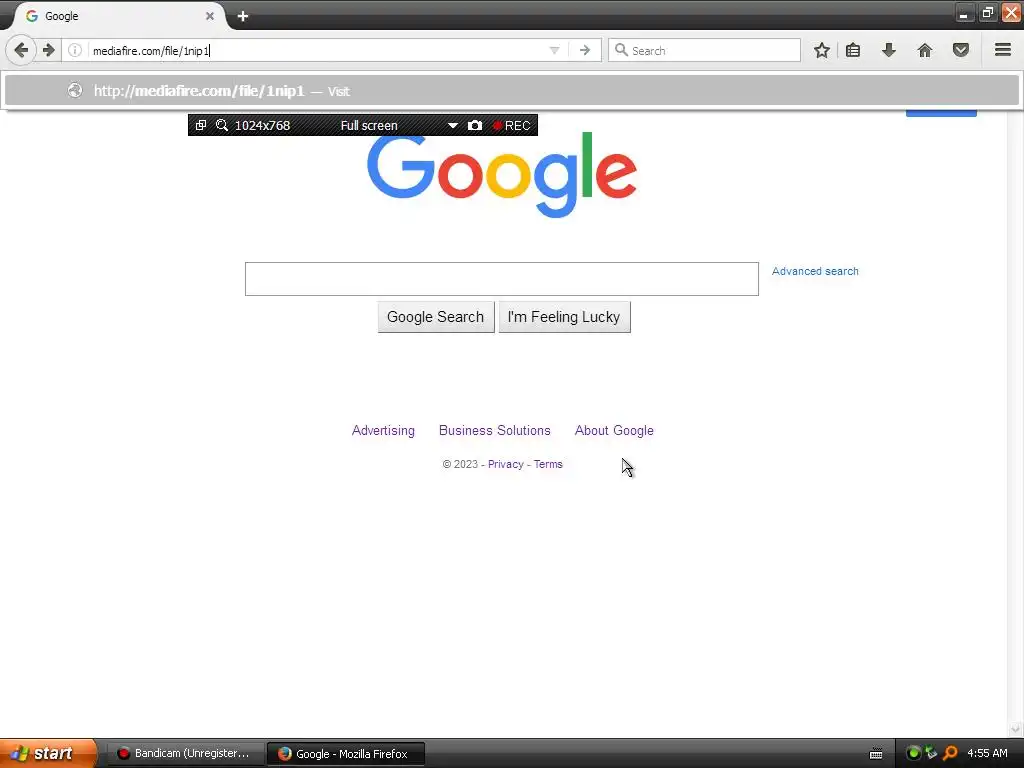Bookmark this page with the star icon
The image size is (1024, 768).
(822, 50)
